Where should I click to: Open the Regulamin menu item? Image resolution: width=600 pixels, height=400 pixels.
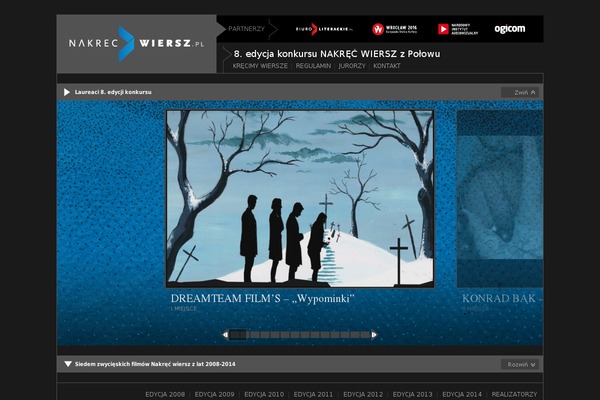tap(313, 65)
